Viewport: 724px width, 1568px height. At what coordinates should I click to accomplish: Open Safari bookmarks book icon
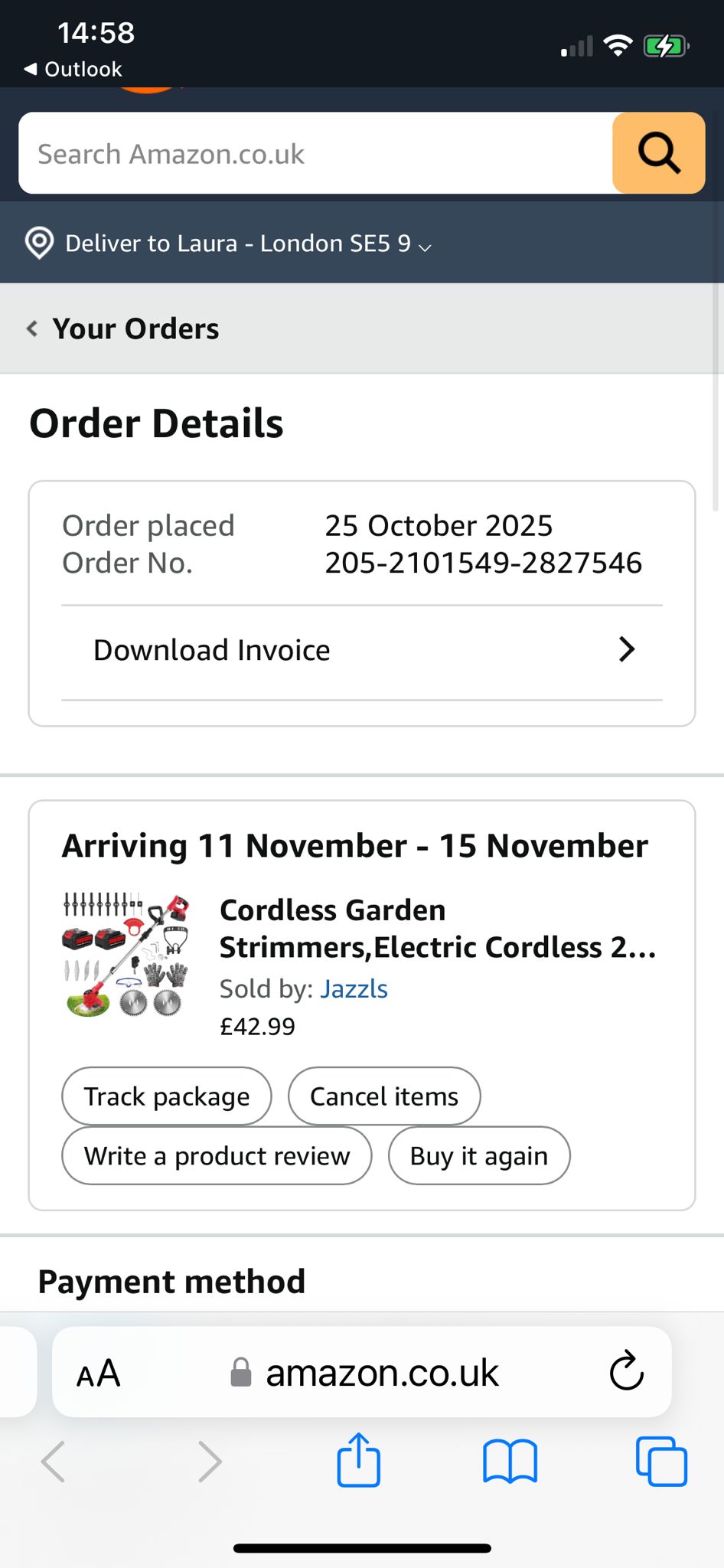[510, 1461]
